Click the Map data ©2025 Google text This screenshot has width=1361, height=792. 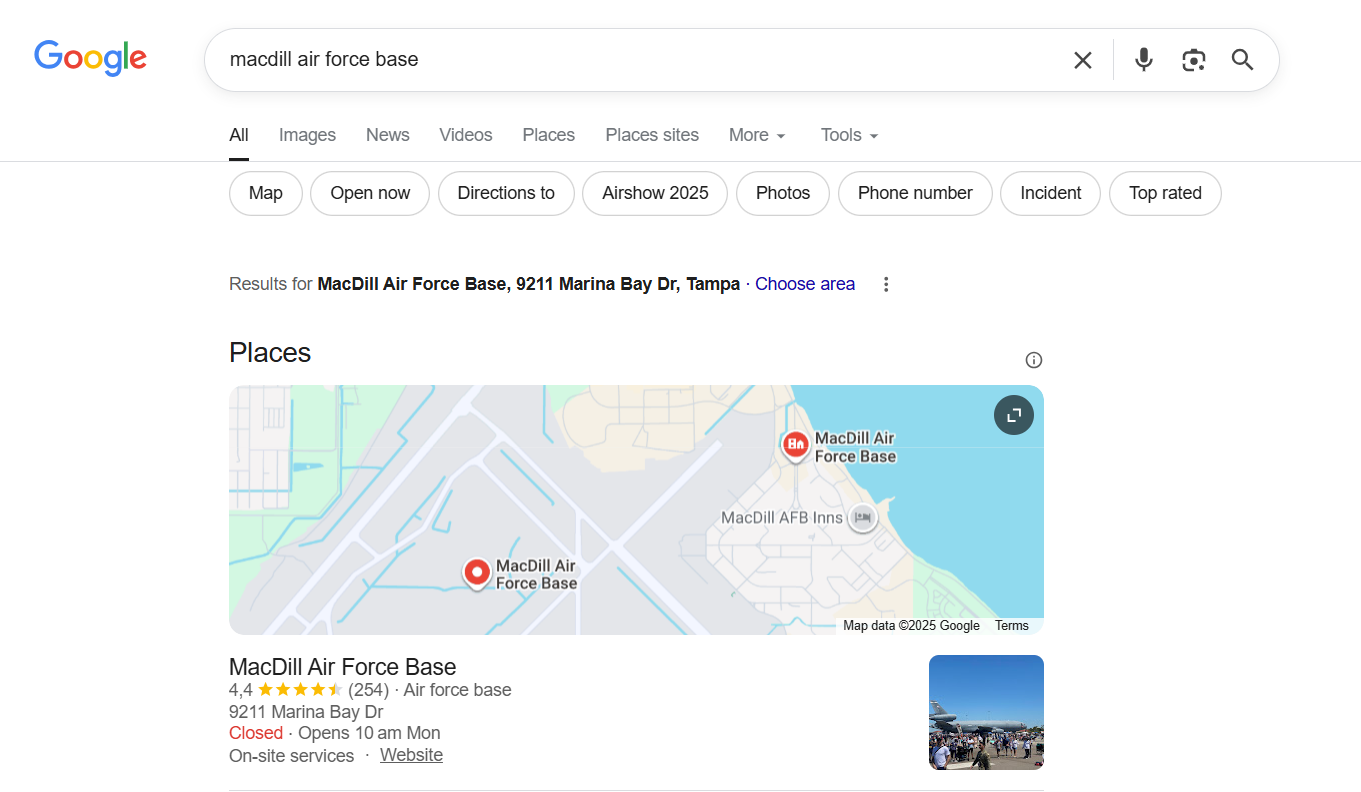coord(911,626)
